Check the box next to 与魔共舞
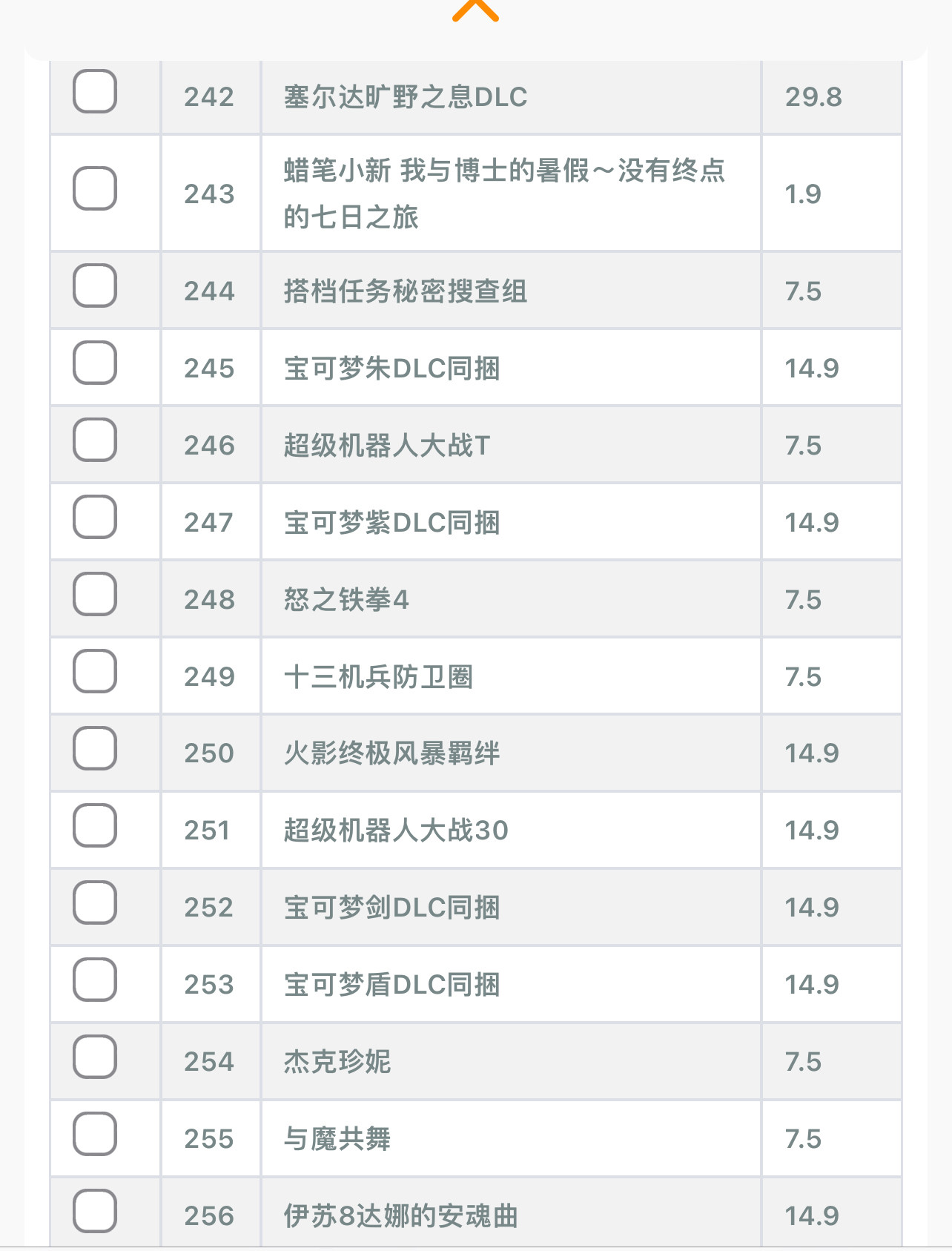This screenshot has width=952, height=1251. coord(95,1134)
